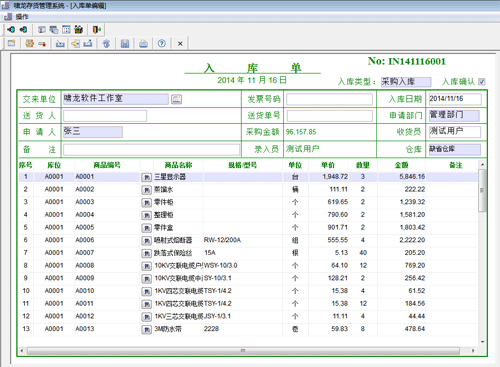The image size is (500, 367).
Task: Click the red-dot delete row icon
Action: pos(42,43)
